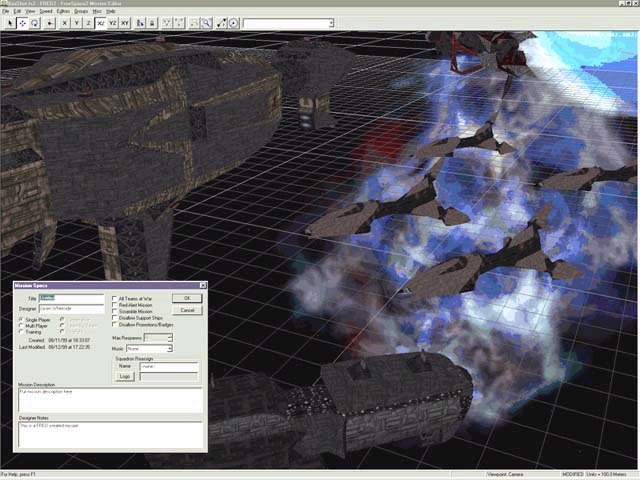Screen dimensions: 640x480
Task: Enable All Teams at War checkbox
Action: (114, 298)
